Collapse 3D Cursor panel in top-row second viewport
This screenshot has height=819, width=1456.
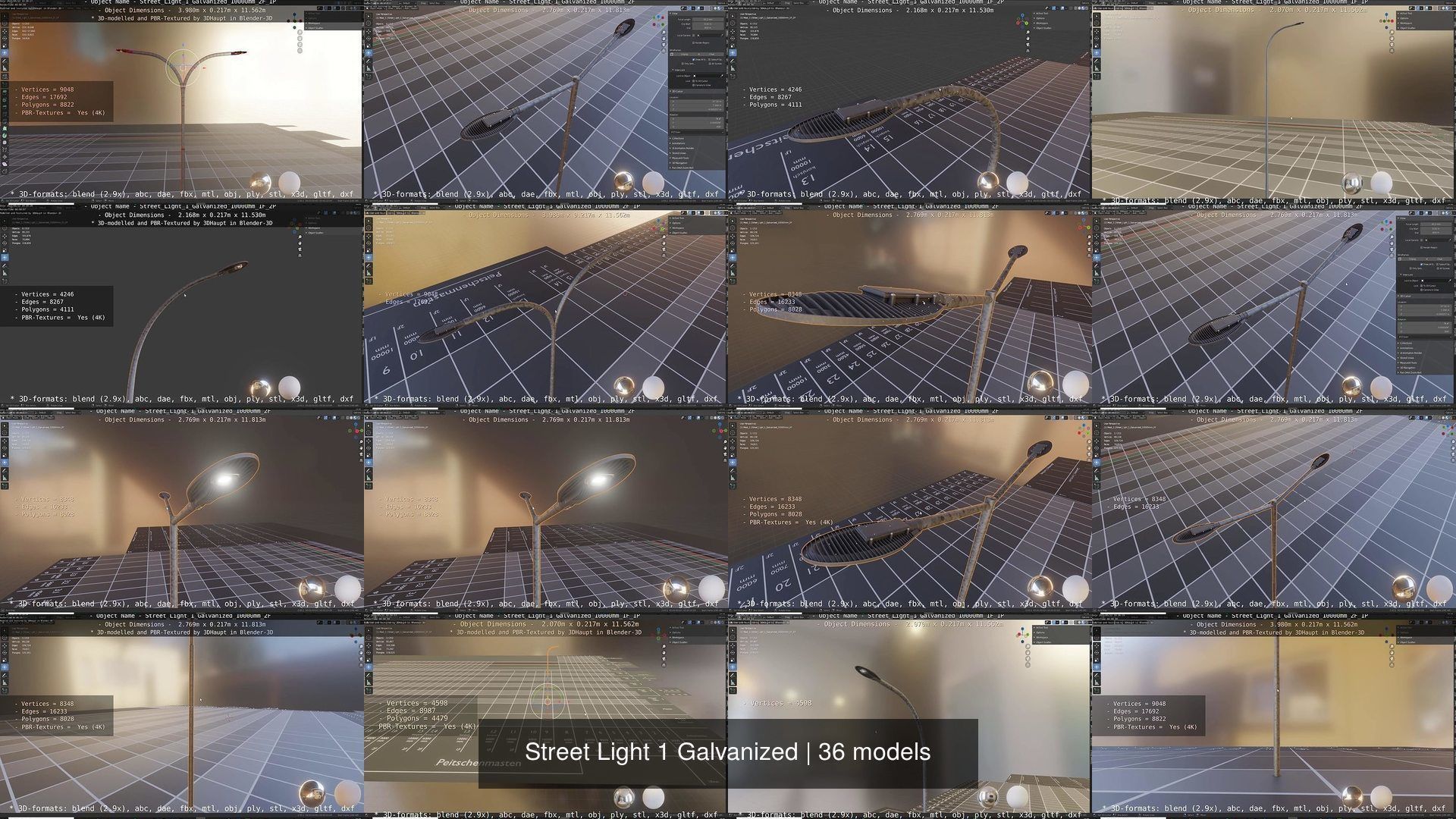click(x=676, y=92)
